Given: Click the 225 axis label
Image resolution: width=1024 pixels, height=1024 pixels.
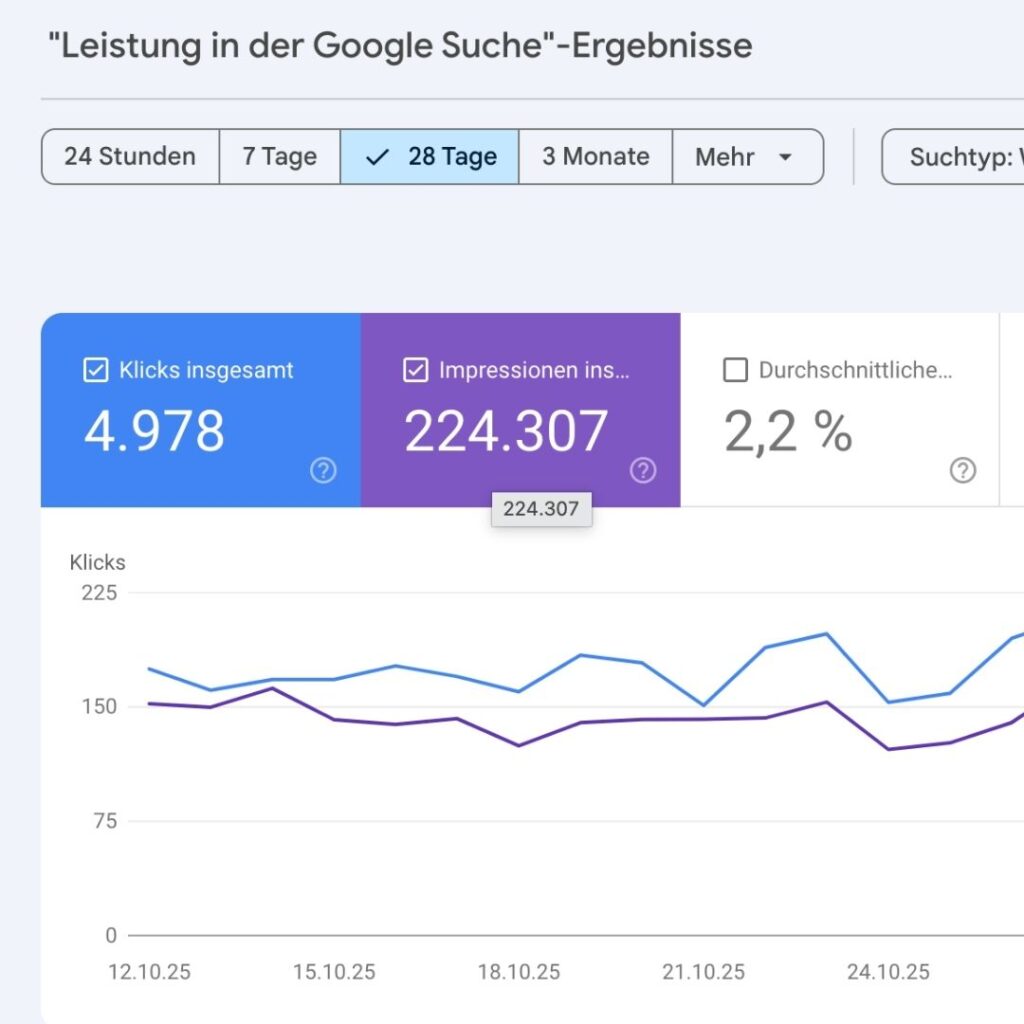Looking at the screenshot, I should [99, 593].
